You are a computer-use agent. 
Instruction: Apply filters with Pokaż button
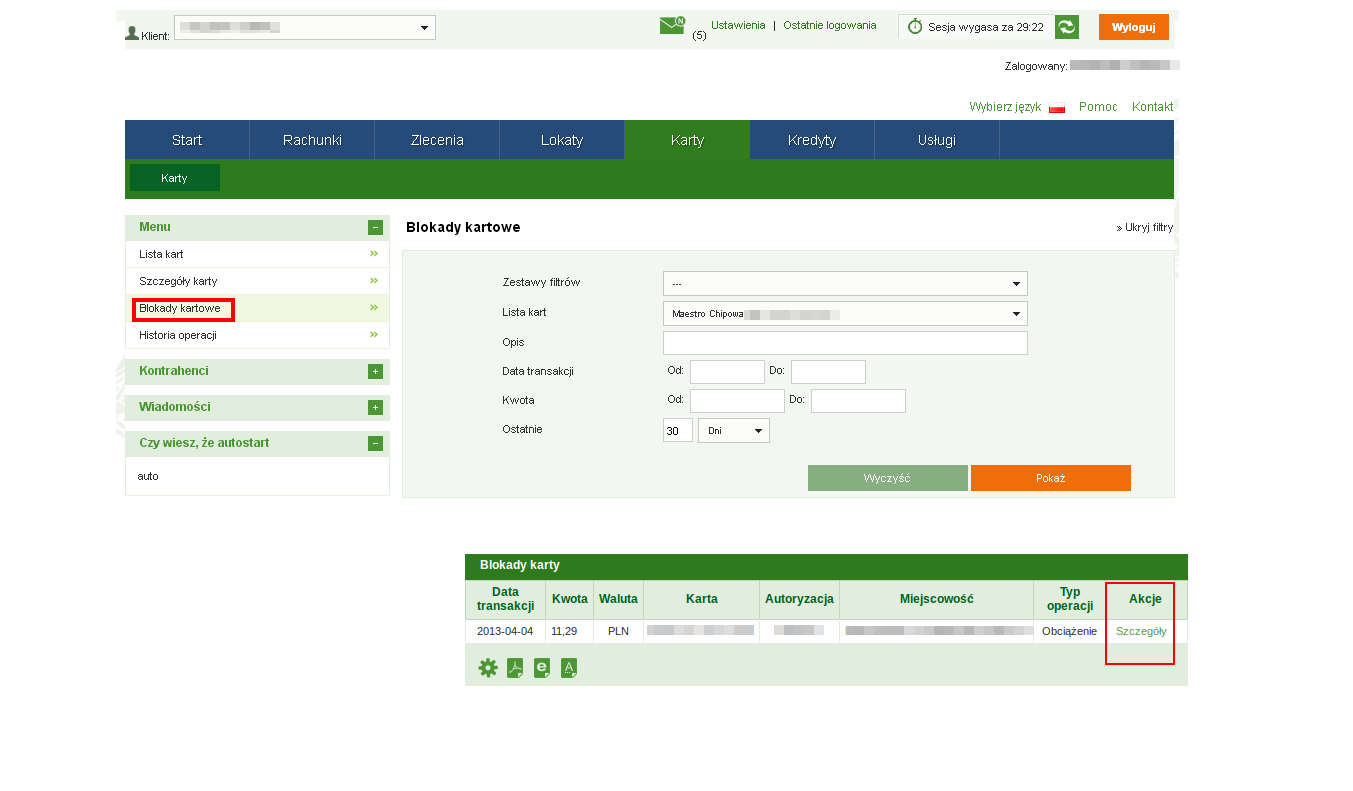click(x=1051, y=478)
